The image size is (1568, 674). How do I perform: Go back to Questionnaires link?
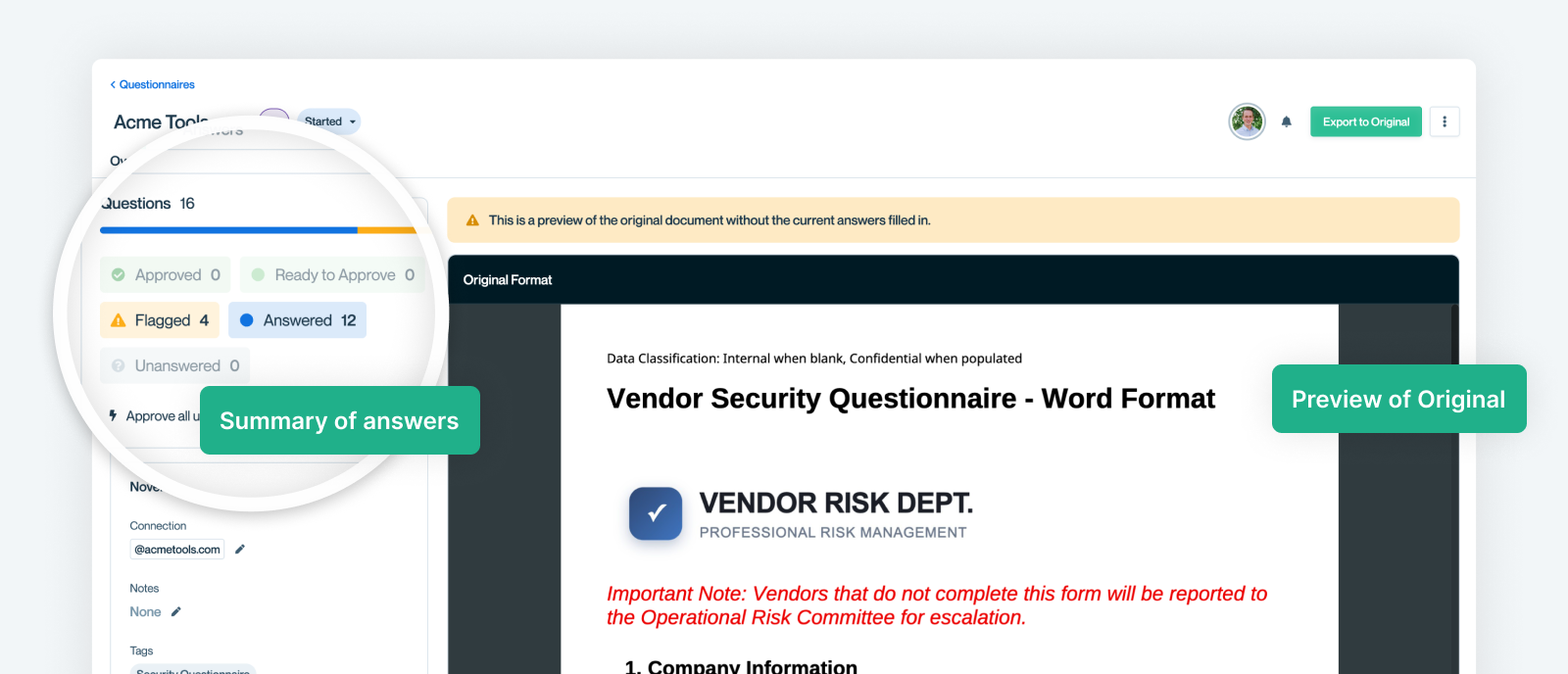152,84
